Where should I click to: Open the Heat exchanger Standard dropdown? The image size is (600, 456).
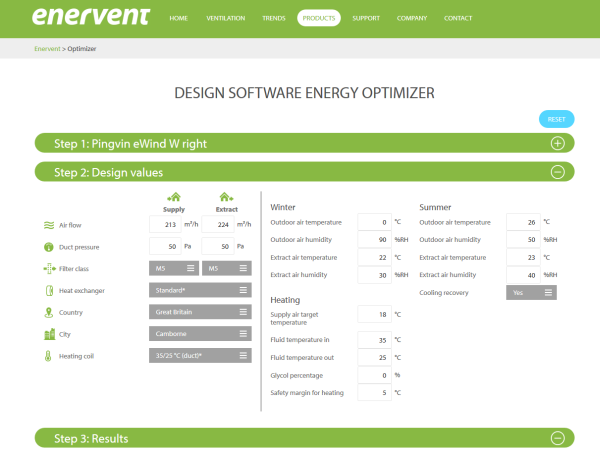(200, 290)
